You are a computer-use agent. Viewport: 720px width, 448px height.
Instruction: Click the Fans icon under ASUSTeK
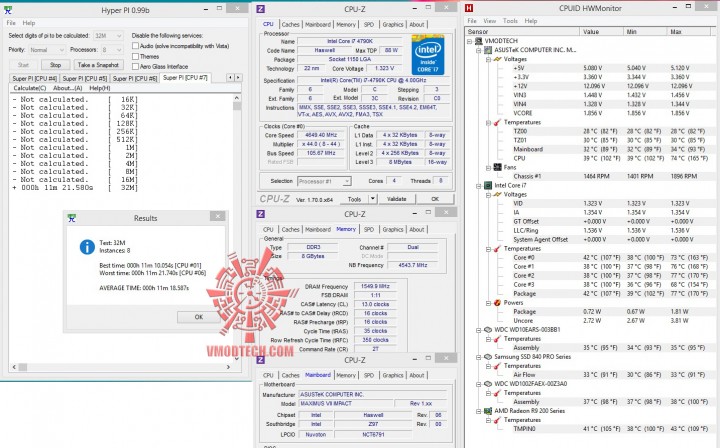coord(497,167)
